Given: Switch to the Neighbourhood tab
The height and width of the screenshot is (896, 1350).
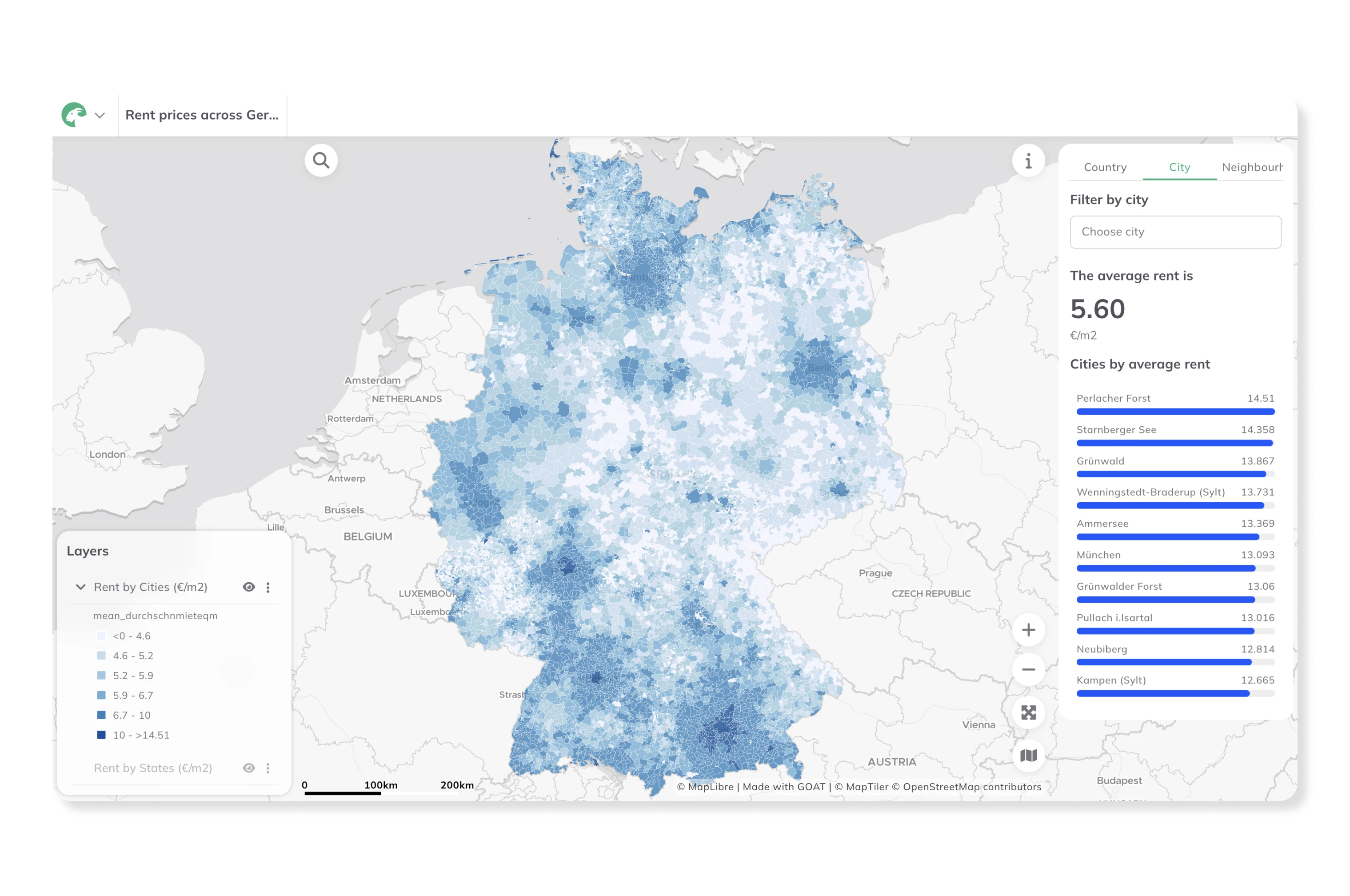Looking at the screenshot, I should pos(1251,168).
